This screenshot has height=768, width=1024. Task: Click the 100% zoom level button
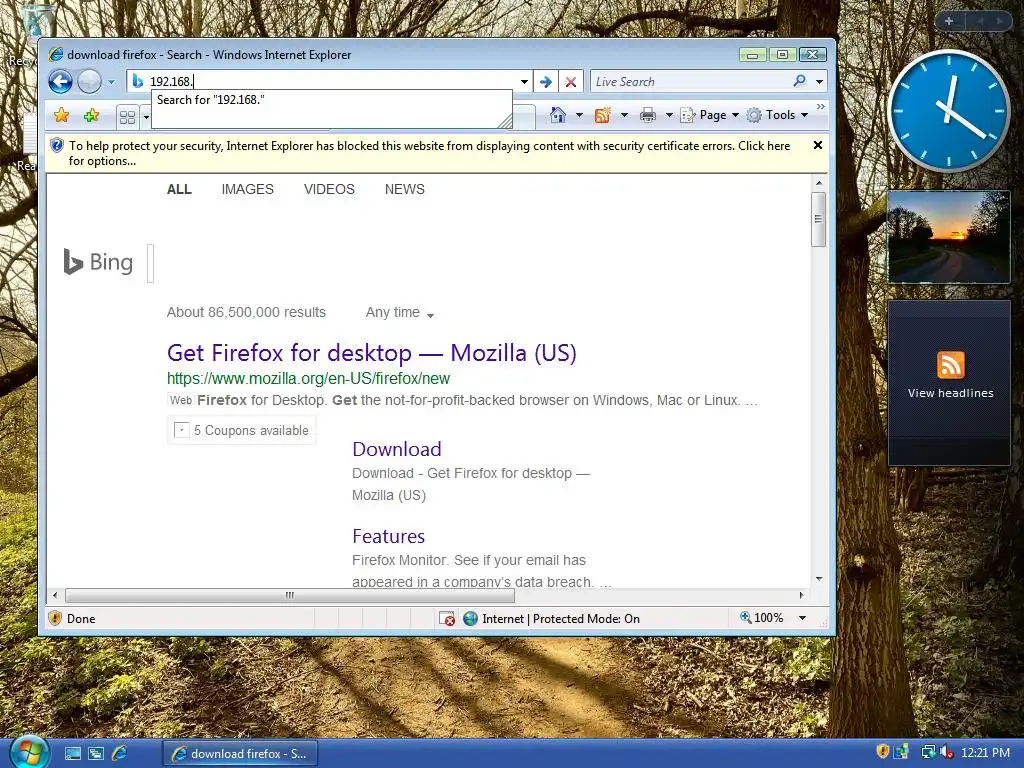coord(761,618)
